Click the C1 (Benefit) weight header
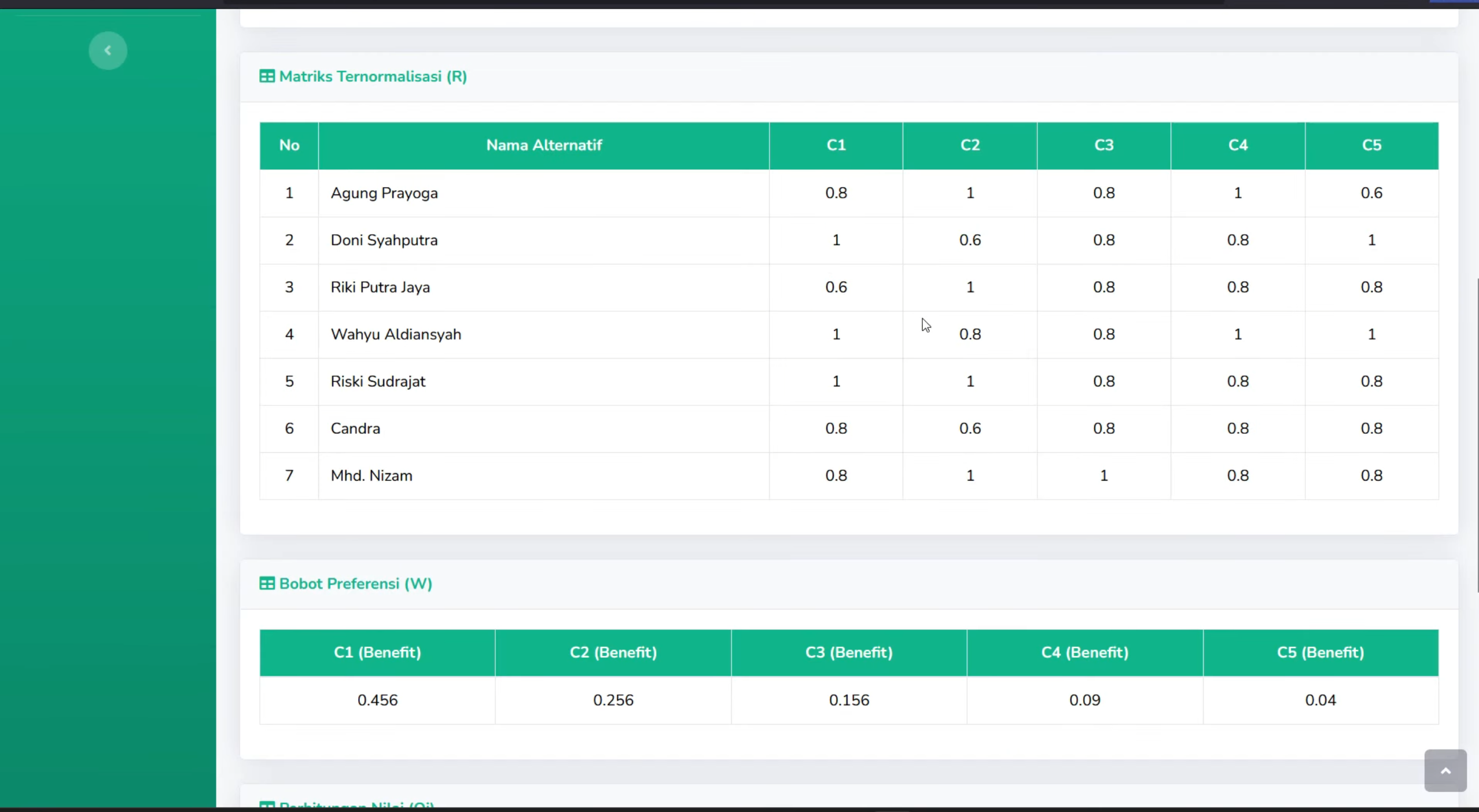This screenshot has width=1479, height=812. (377, 652)
